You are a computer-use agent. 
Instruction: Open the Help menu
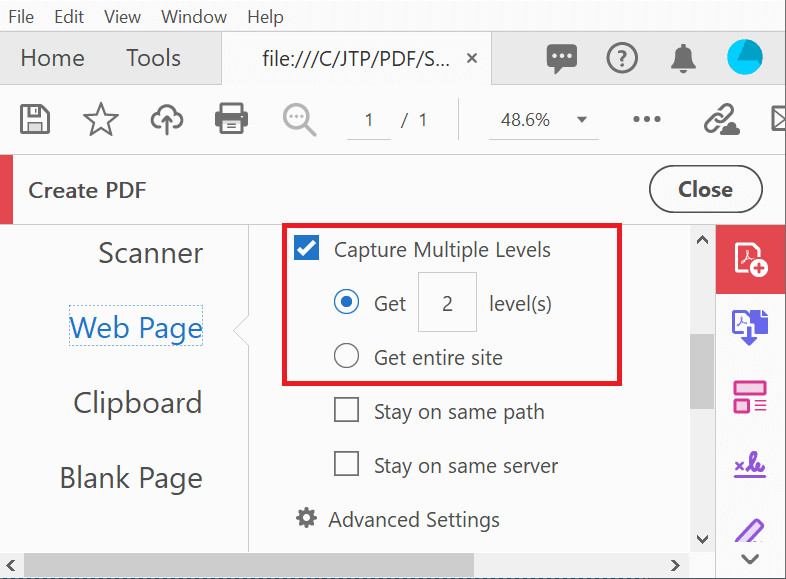(265, 17)
